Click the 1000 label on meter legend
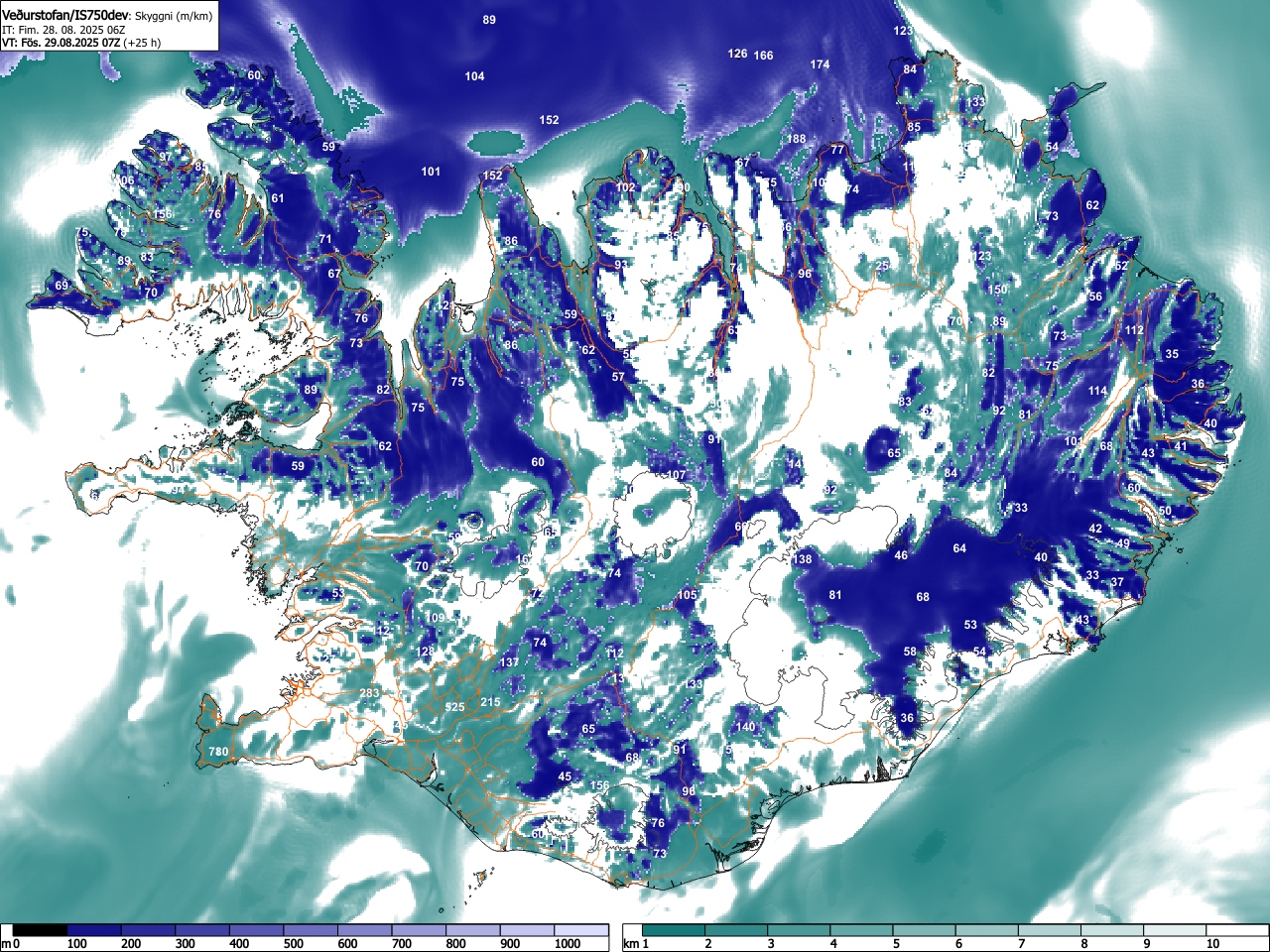 pos(568,944)
